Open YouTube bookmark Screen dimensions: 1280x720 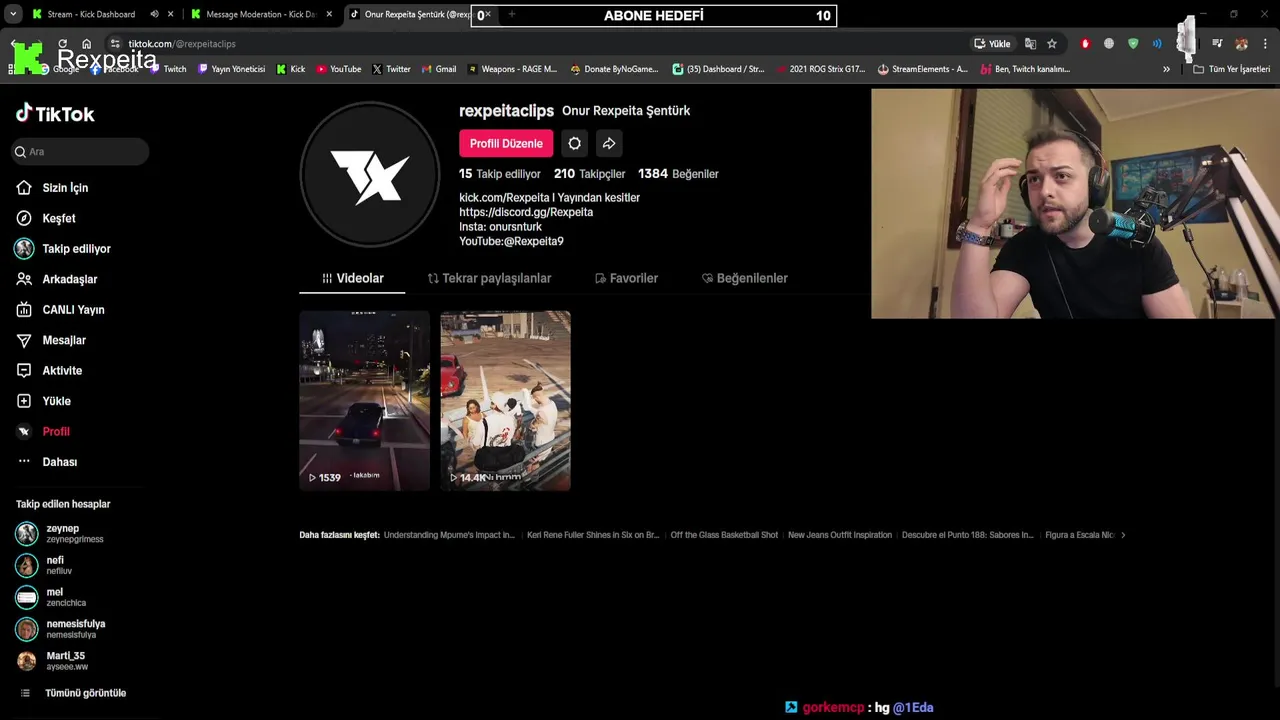339,69
